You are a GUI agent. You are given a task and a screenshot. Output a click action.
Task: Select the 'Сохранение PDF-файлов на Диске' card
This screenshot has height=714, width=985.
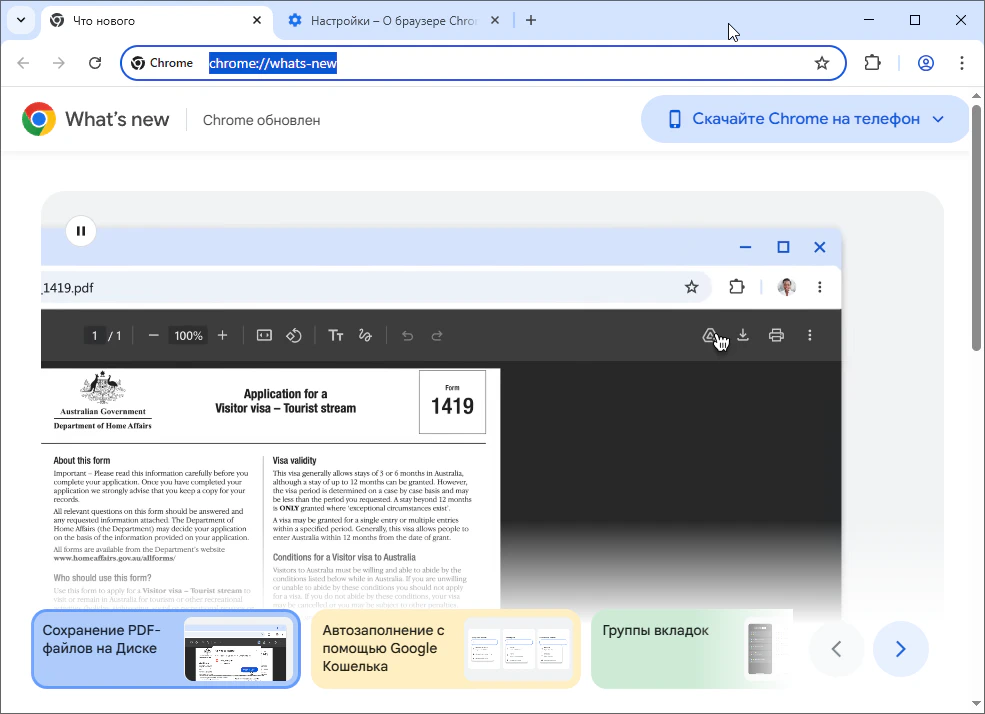point(166,649)
